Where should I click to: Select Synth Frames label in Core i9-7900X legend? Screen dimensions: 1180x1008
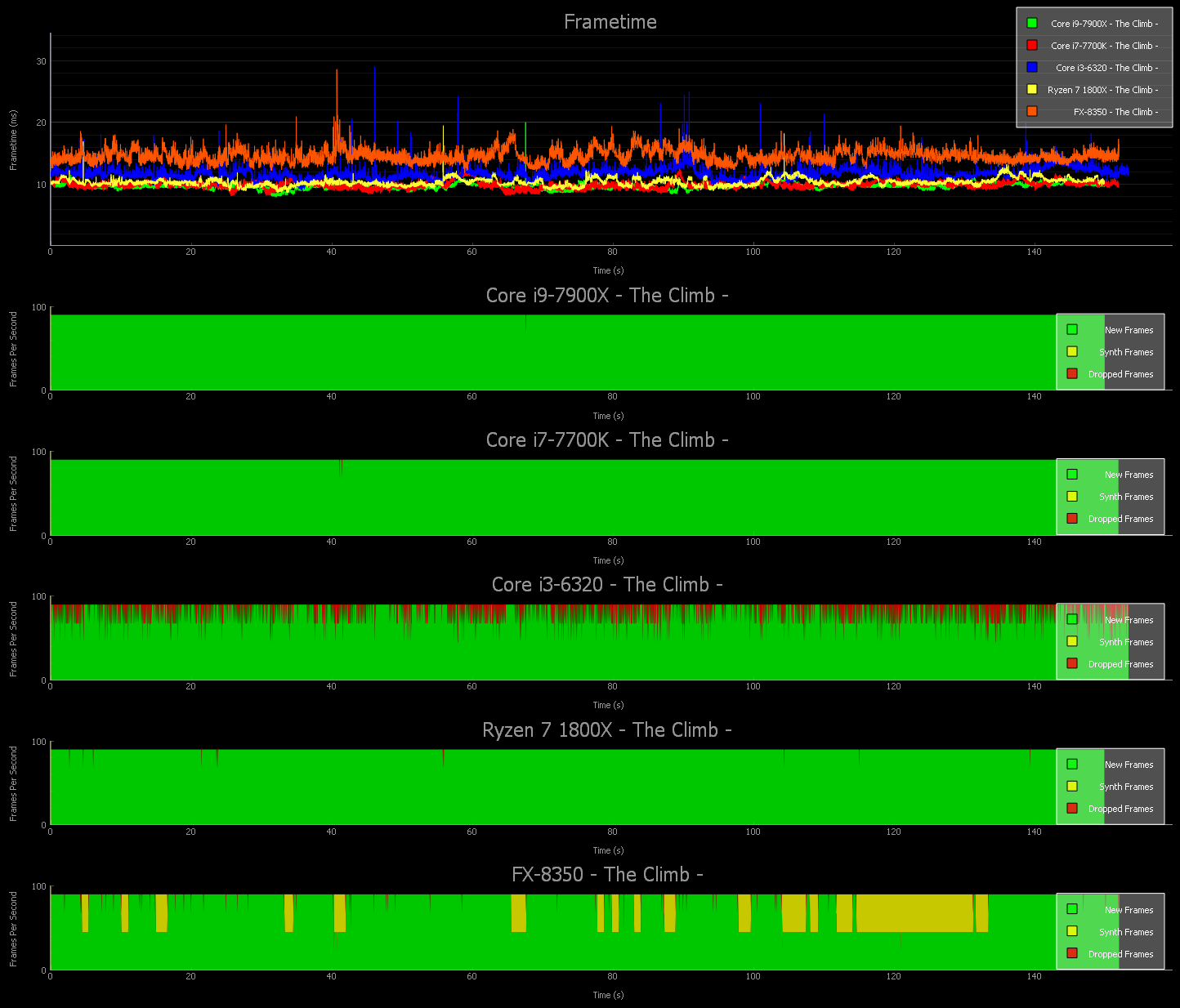(x=1126, y=352)
